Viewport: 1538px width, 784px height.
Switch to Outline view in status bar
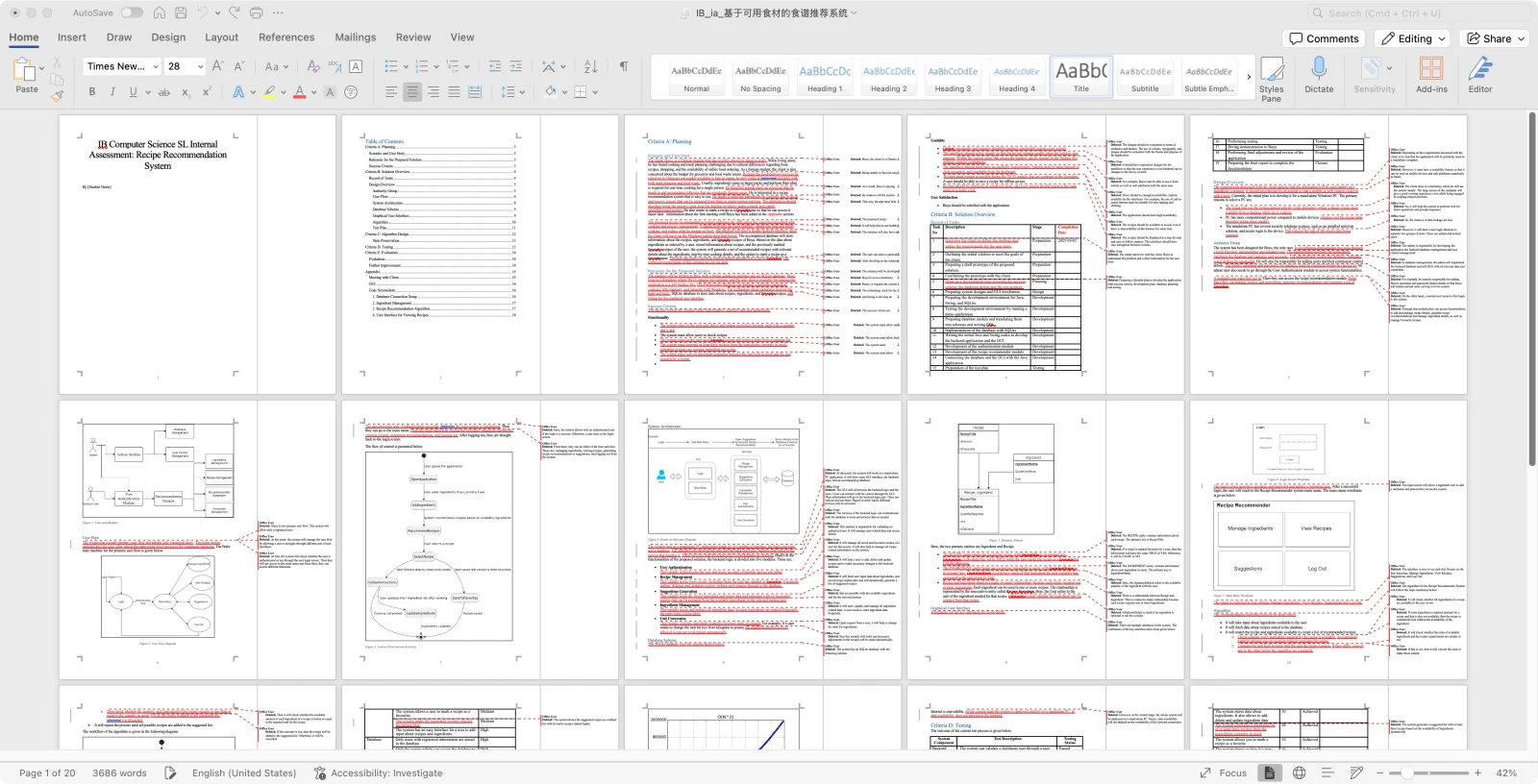pyautogui.click(x=1327, y=772)
